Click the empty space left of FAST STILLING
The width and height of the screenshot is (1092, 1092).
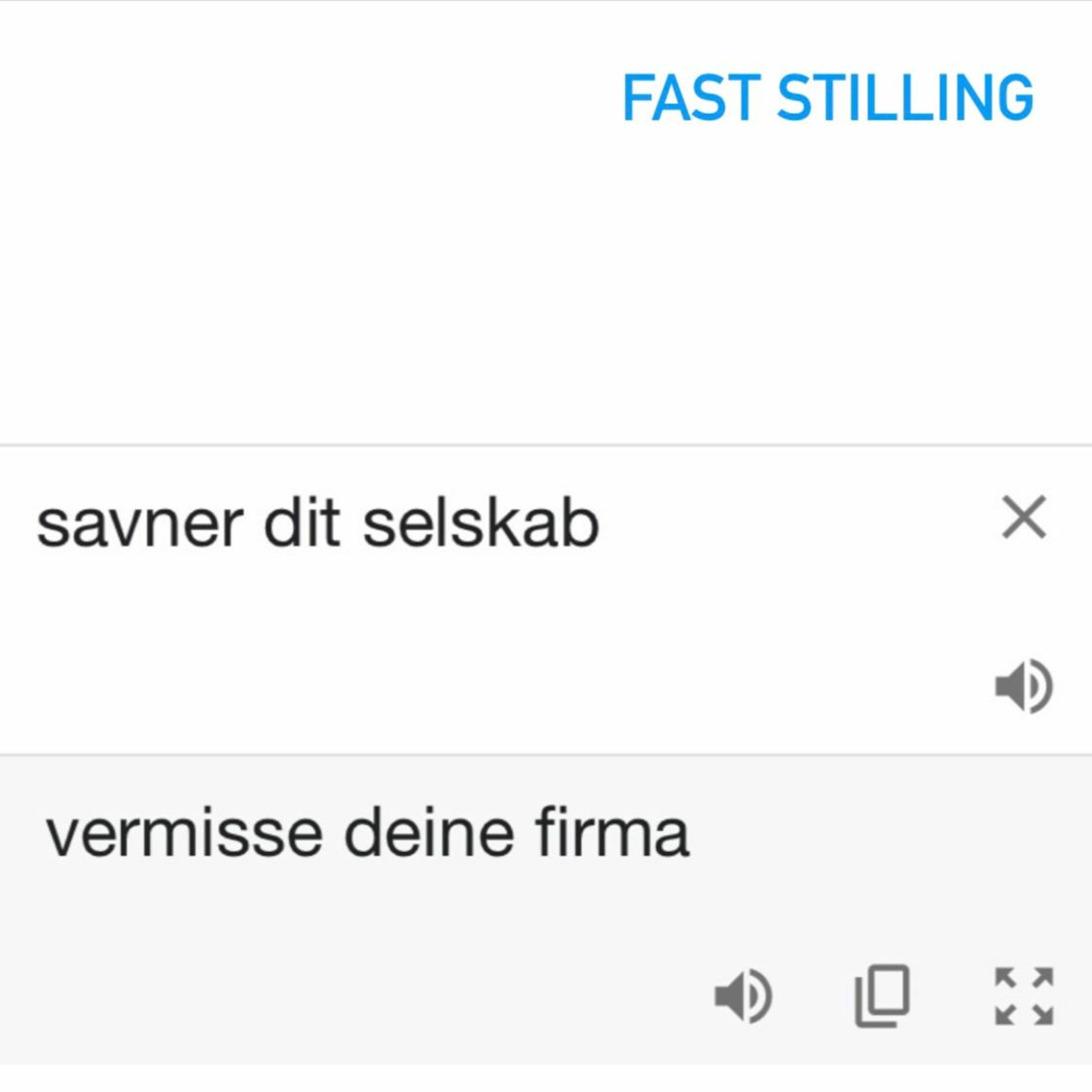(x=282, y=97)
